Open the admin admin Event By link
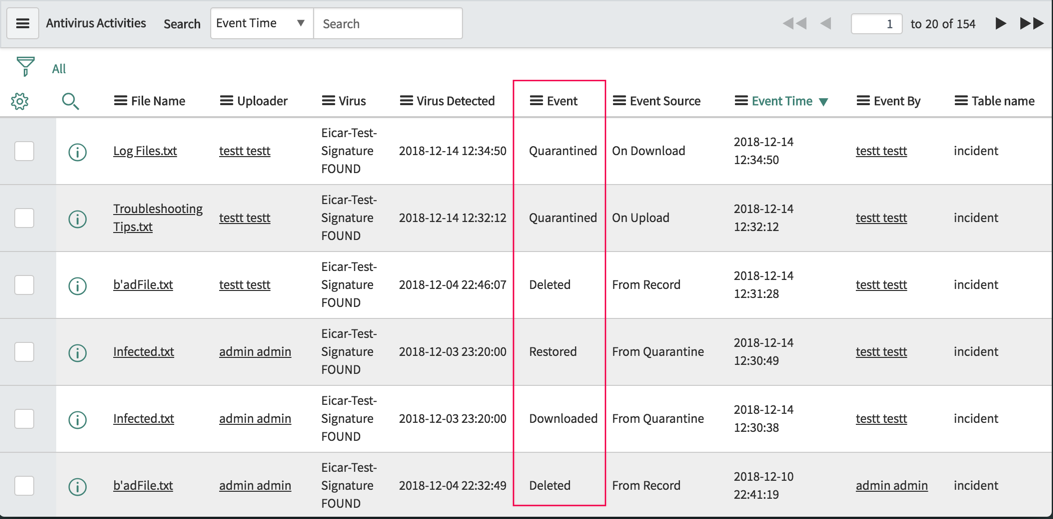Viewport: 1053px width, 519px height. pyautogui.click(x=891, y=485)
